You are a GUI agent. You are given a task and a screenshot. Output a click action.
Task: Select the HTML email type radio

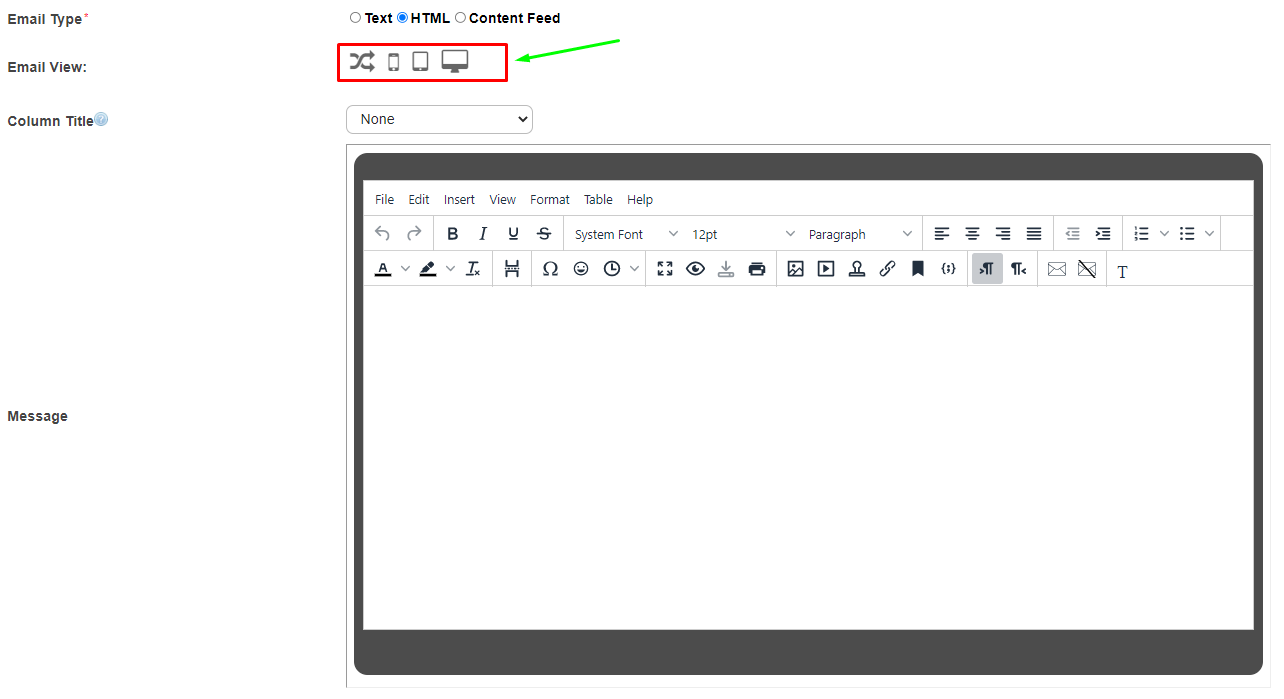(403, 18)
